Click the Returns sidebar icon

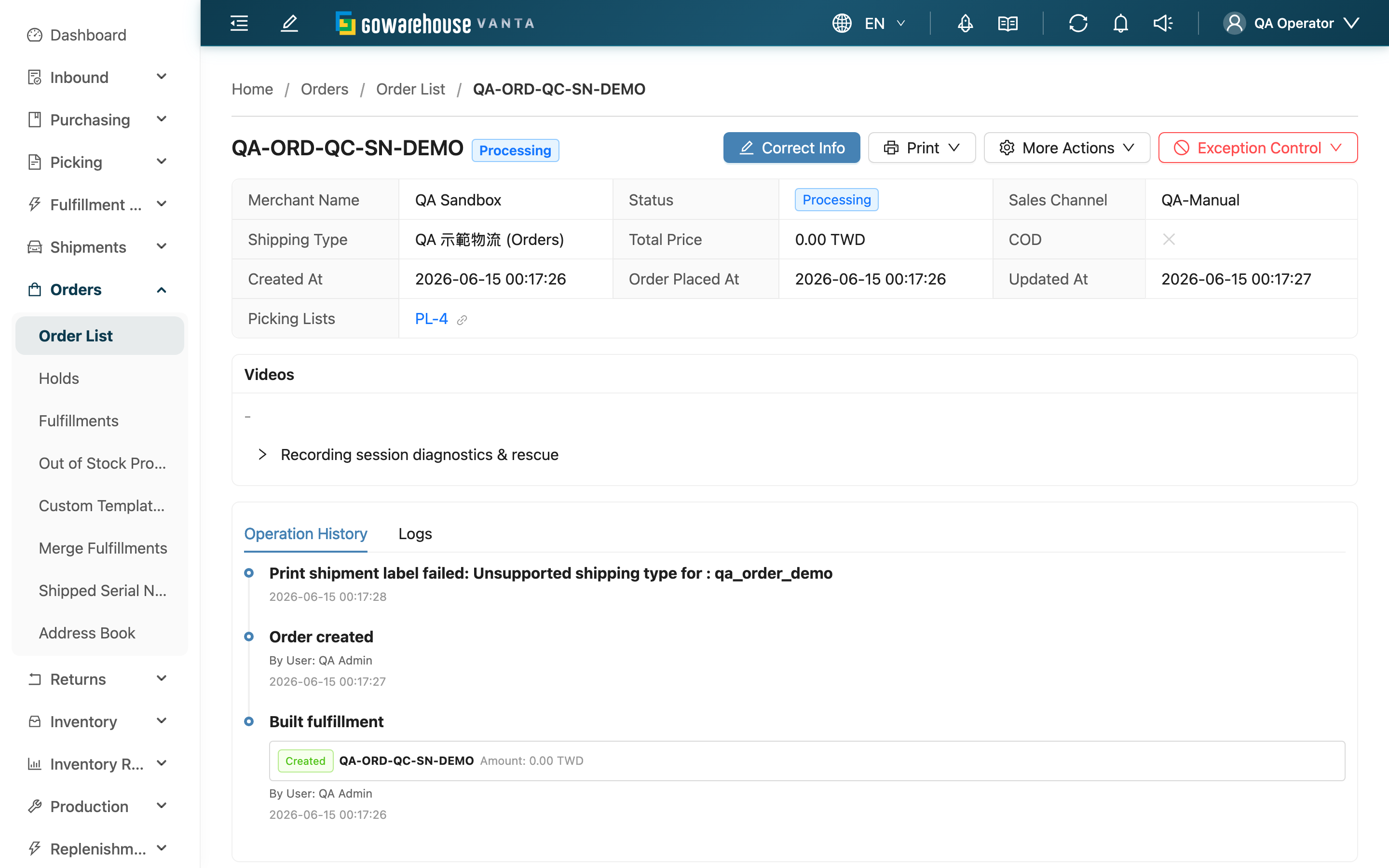click(34, 679)
